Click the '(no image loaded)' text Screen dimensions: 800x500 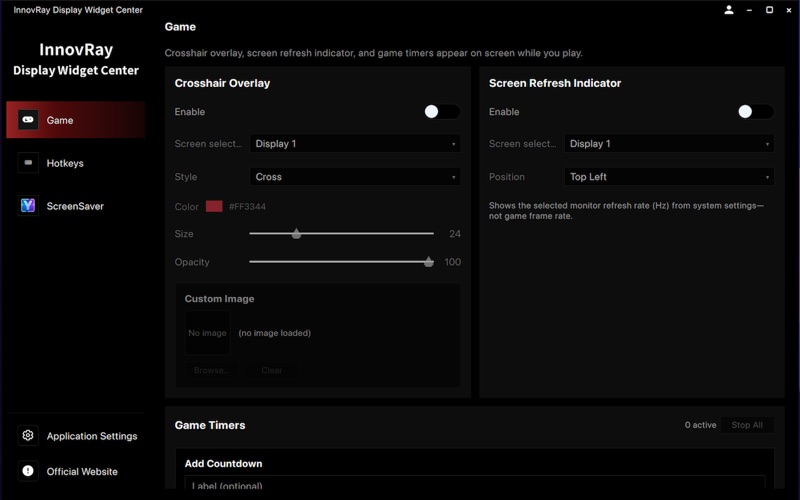[x=274, y=333]
